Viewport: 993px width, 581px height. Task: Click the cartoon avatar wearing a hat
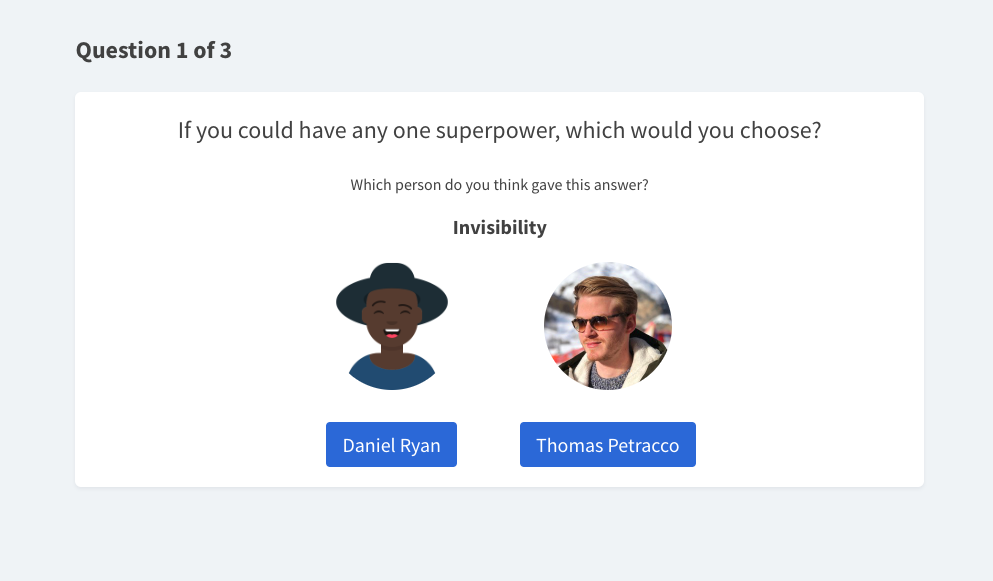pos(392,326)
